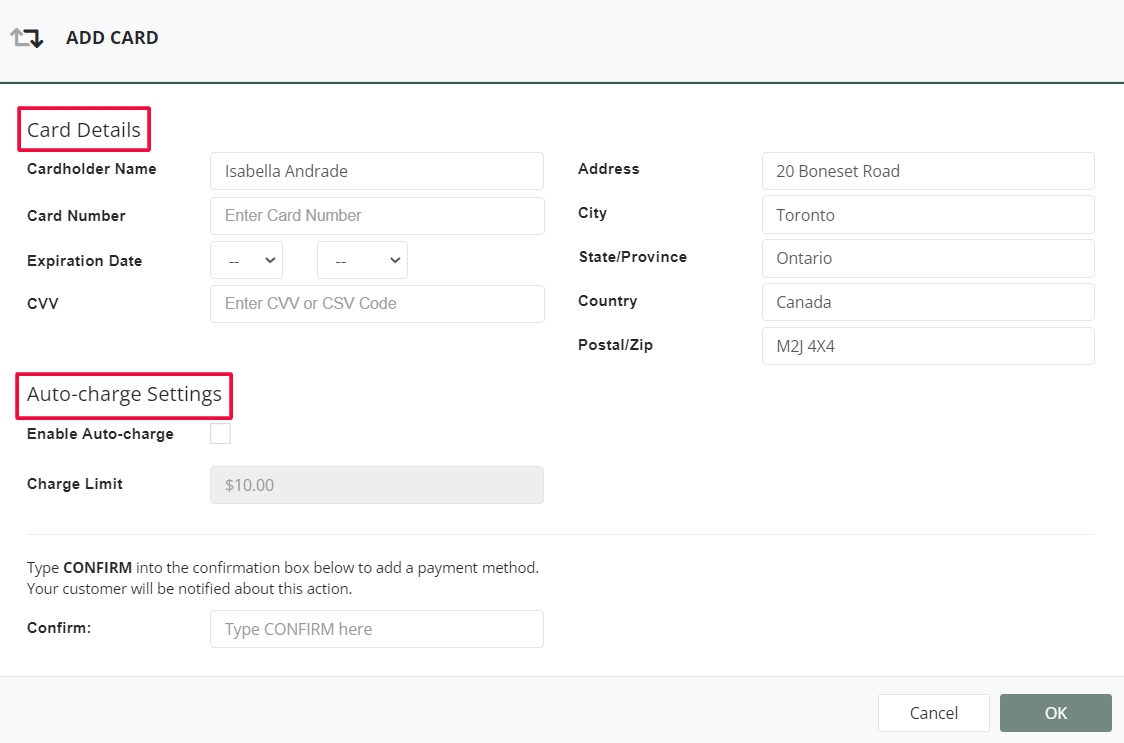Click the Charge Limit label
1124x743 pixels.
coord(75,483)
